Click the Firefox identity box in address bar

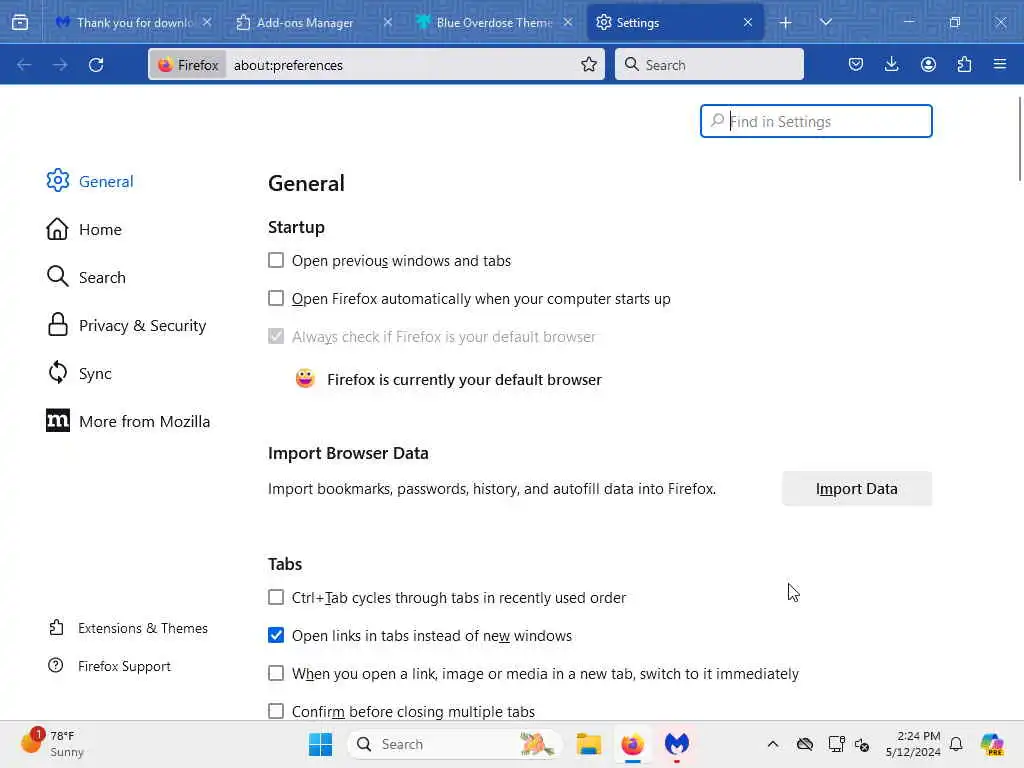188,65
